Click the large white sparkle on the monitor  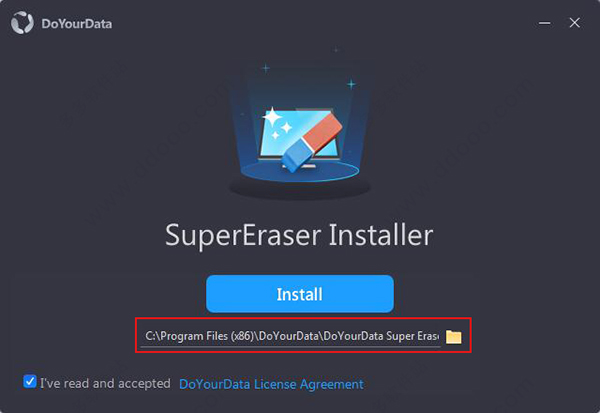tap(272, 117)
